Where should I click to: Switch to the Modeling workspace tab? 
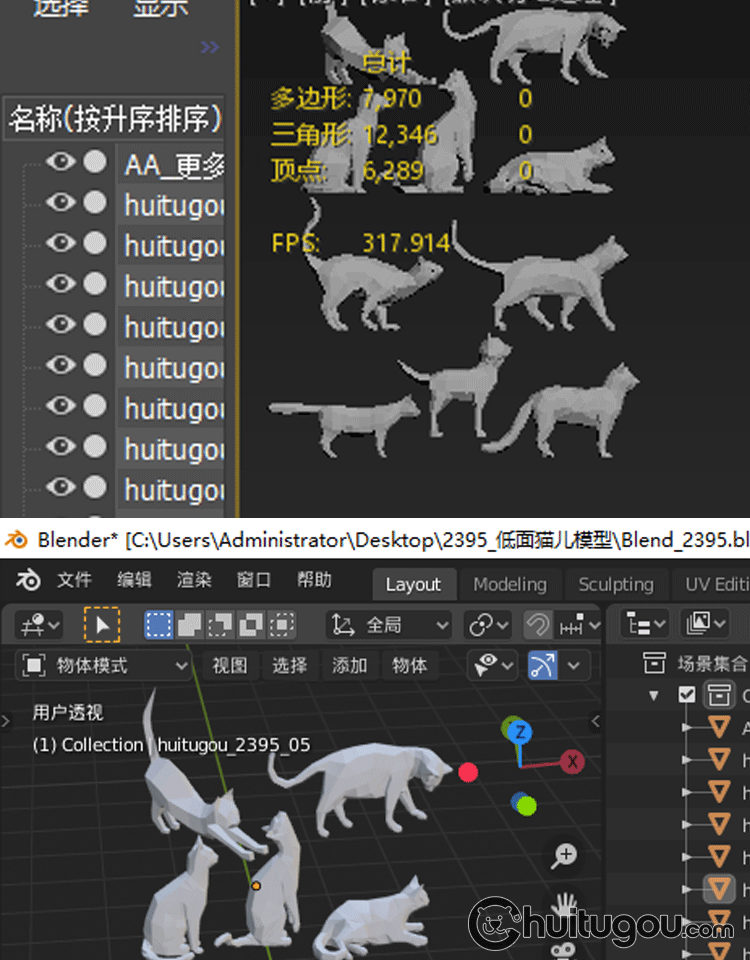(510, 585)
